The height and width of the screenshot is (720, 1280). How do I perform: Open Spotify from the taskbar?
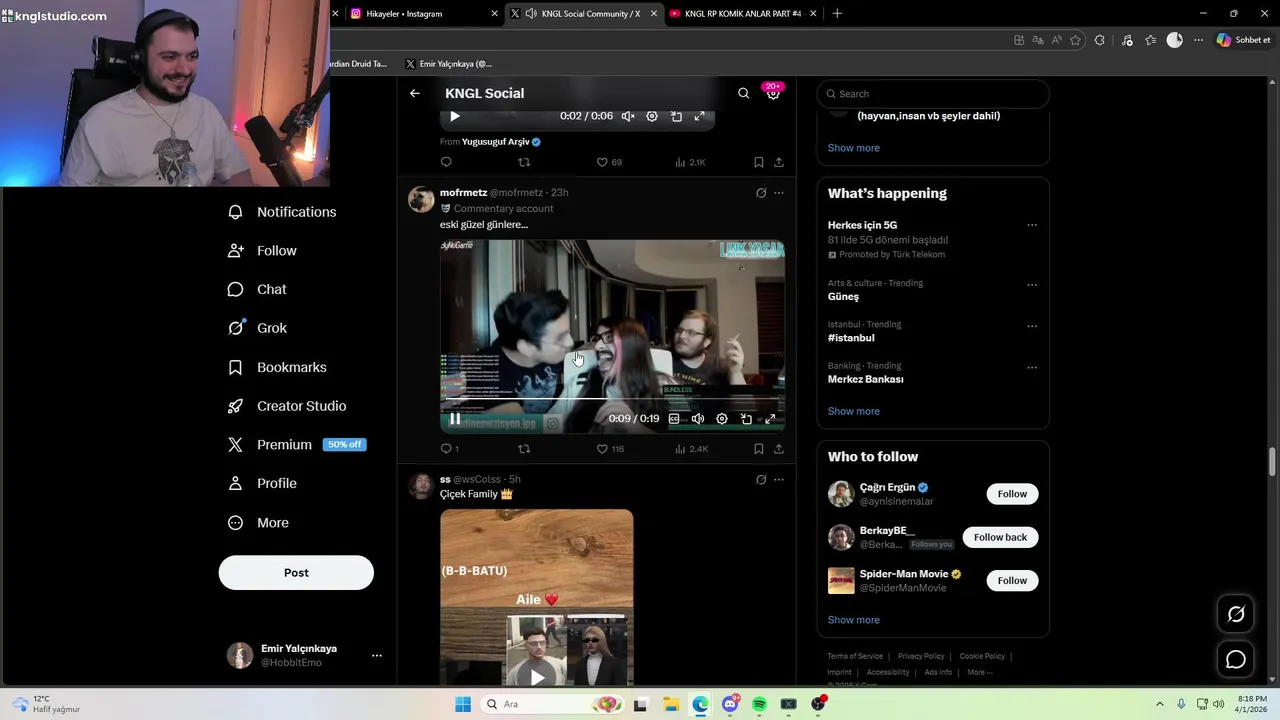click(759, 704)
